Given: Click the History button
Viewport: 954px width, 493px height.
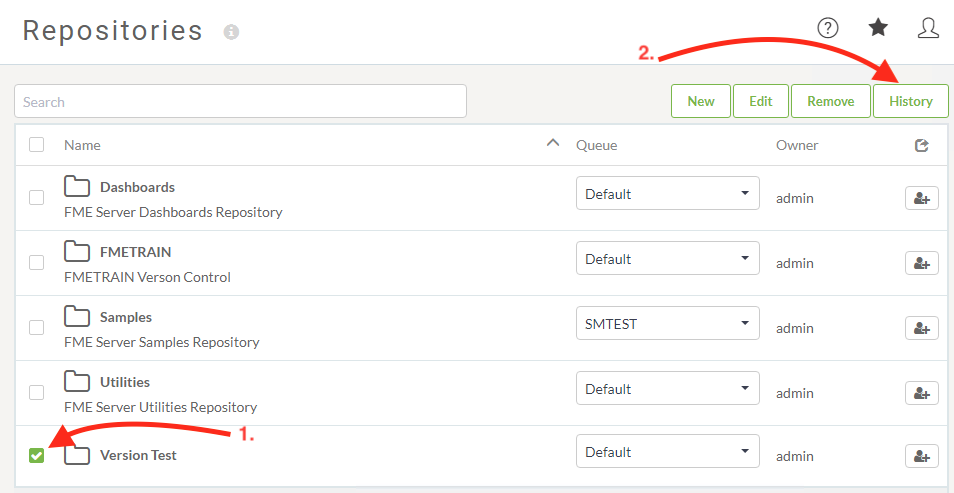Looking at the screenshot, I should point(910,101).
